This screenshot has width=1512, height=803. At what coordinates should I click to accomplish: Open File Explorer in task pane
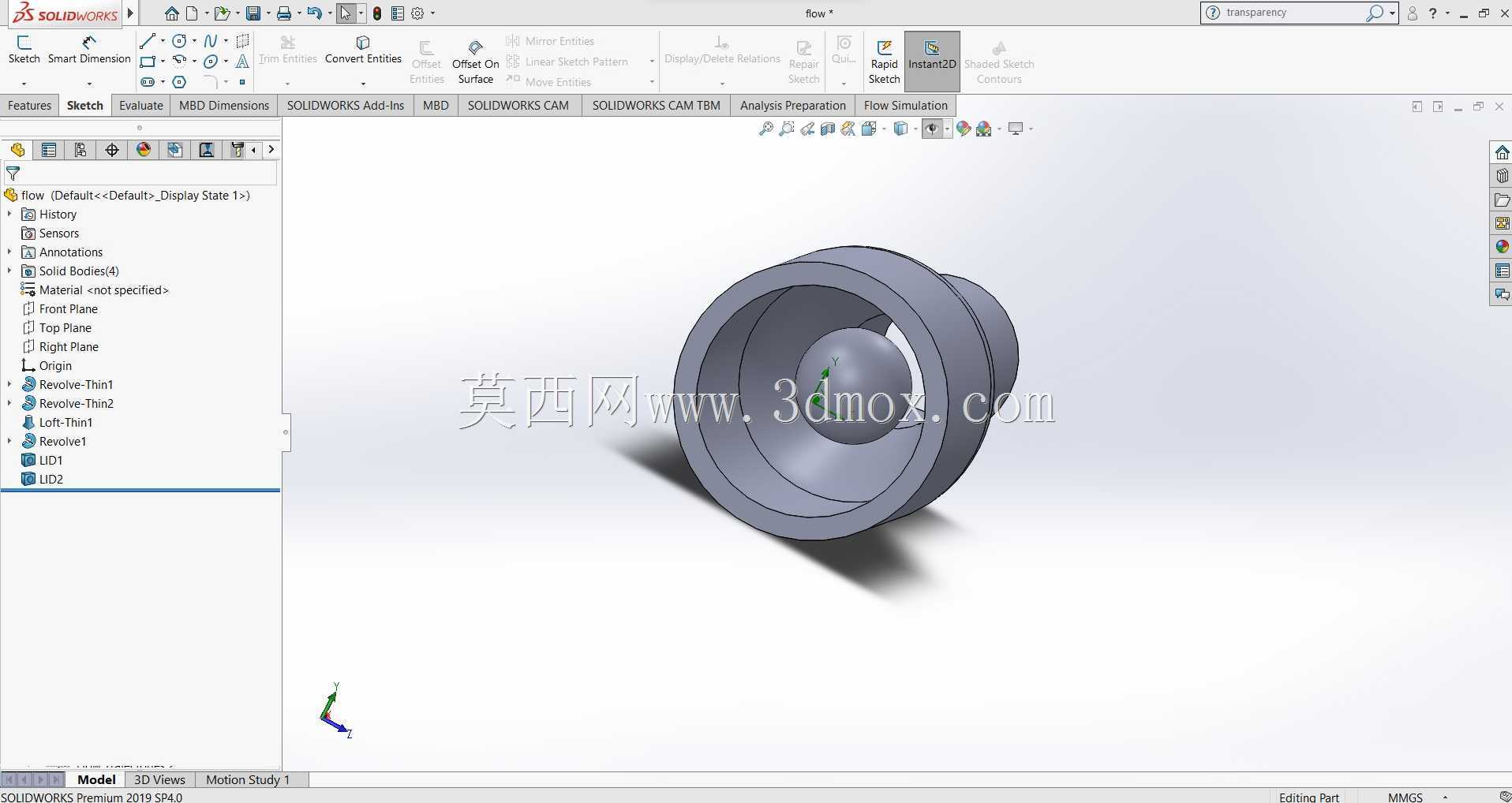point(1502,200)
